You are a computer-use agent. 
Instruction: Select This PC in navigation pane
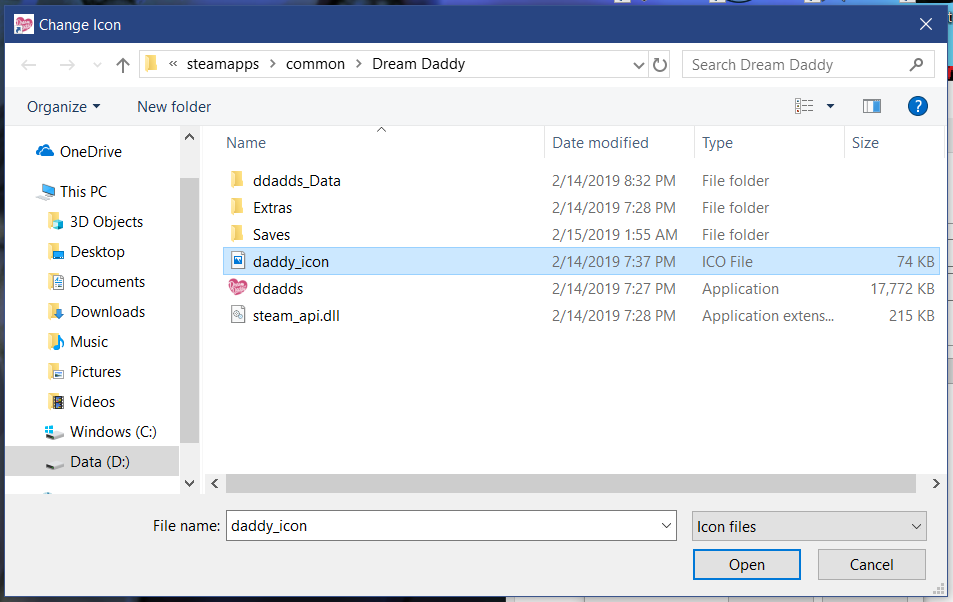click(83, 192)
